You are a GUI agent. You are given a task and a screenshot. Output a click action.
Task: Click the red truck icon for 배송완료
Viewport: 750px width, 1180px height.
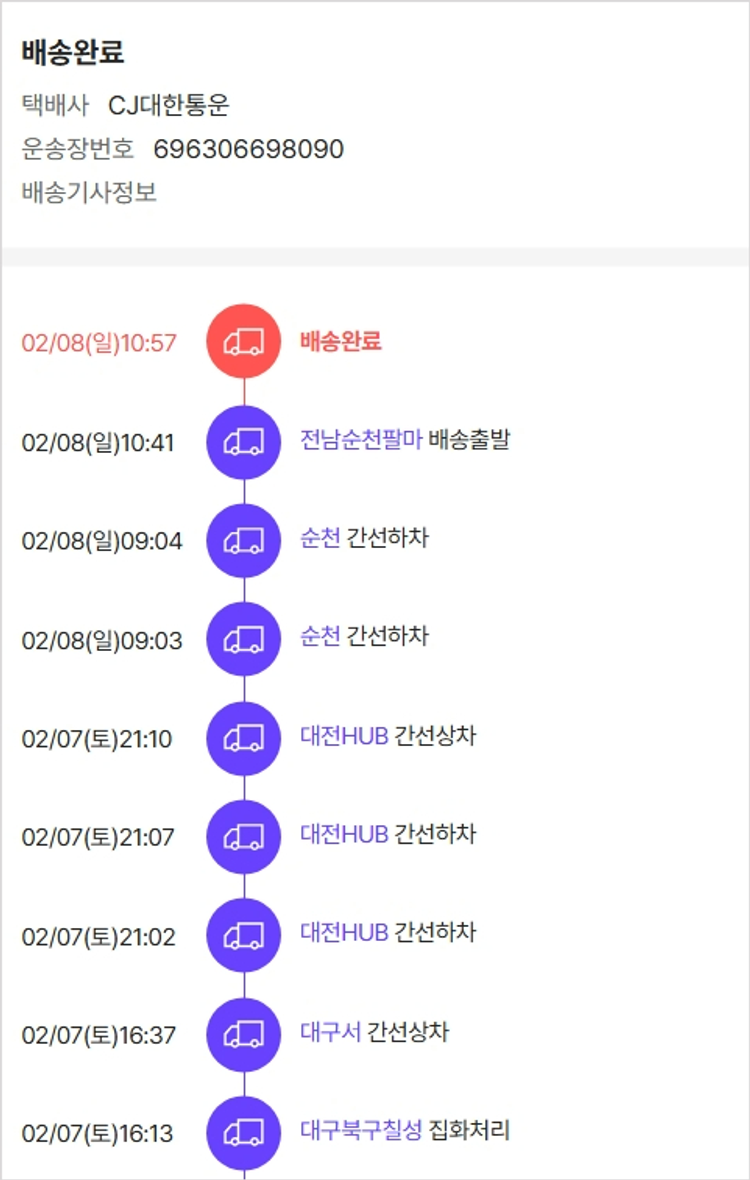pos(244,342)
